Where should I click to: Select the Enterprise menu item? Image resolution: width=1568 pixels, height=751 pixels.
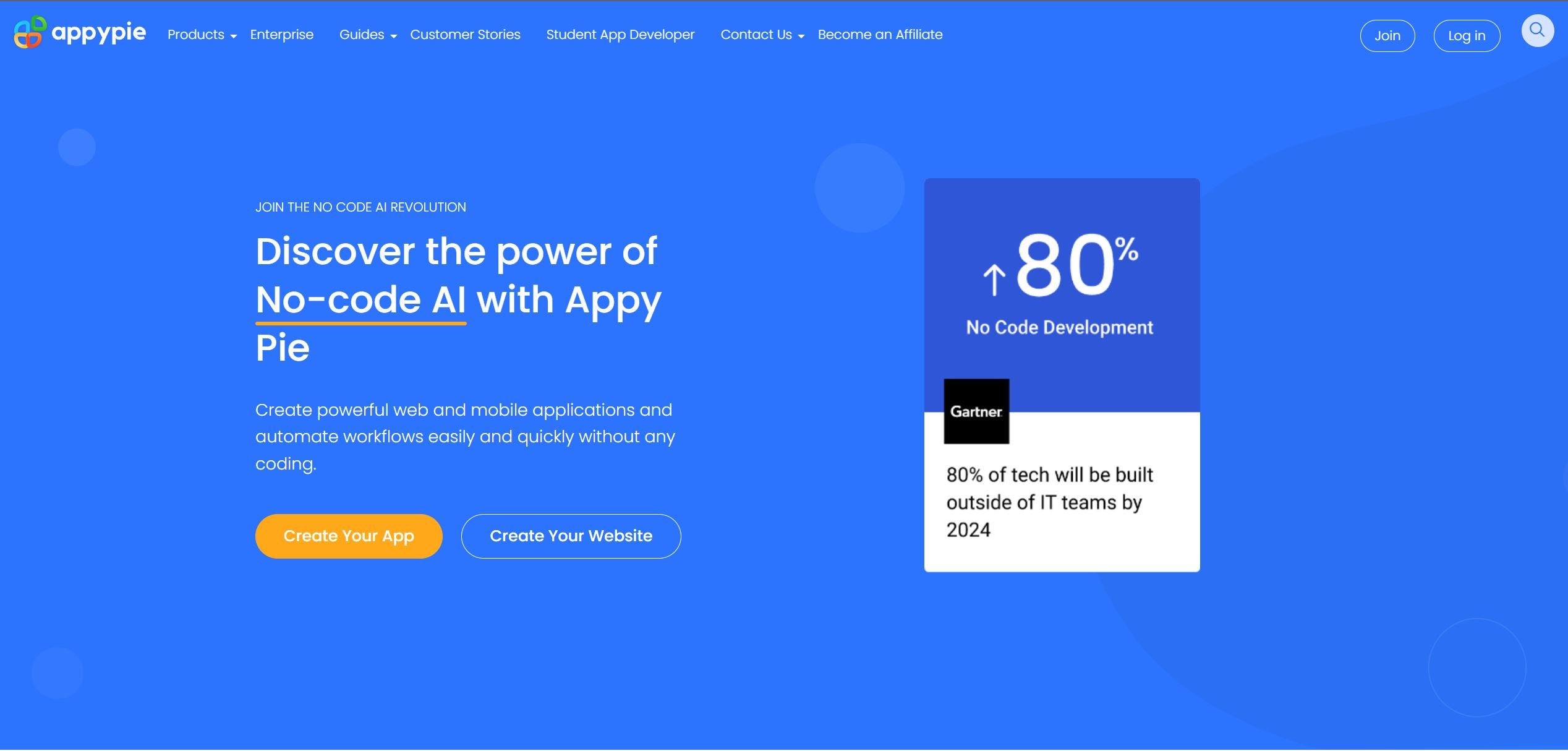[x=281, y=34]
